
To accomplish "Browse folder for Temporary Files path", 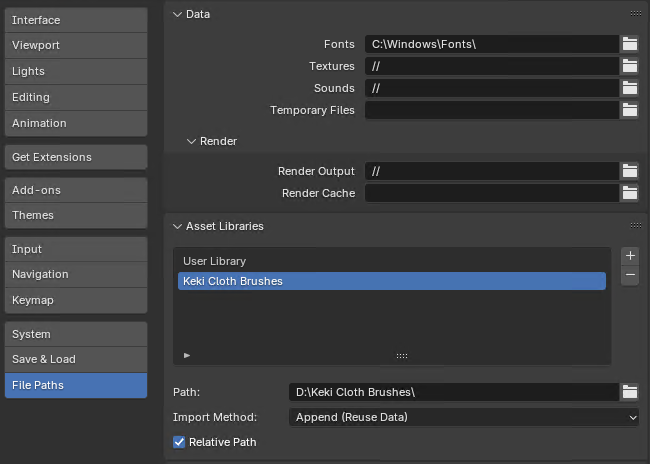I will tap(629, 110).
